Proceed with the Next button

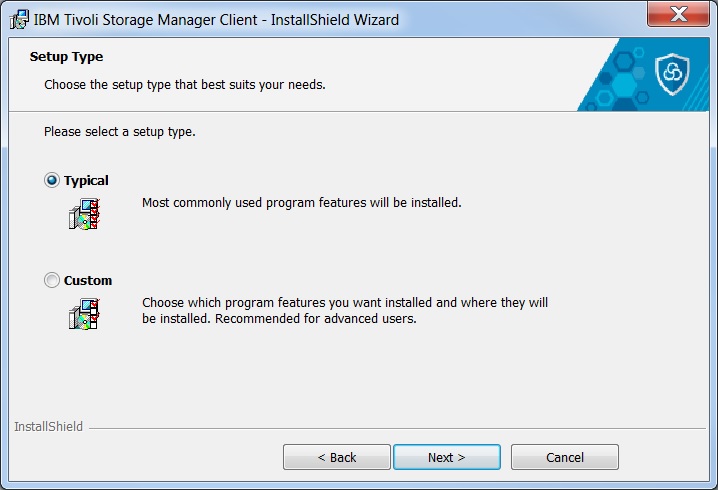[x=446, y=457]
